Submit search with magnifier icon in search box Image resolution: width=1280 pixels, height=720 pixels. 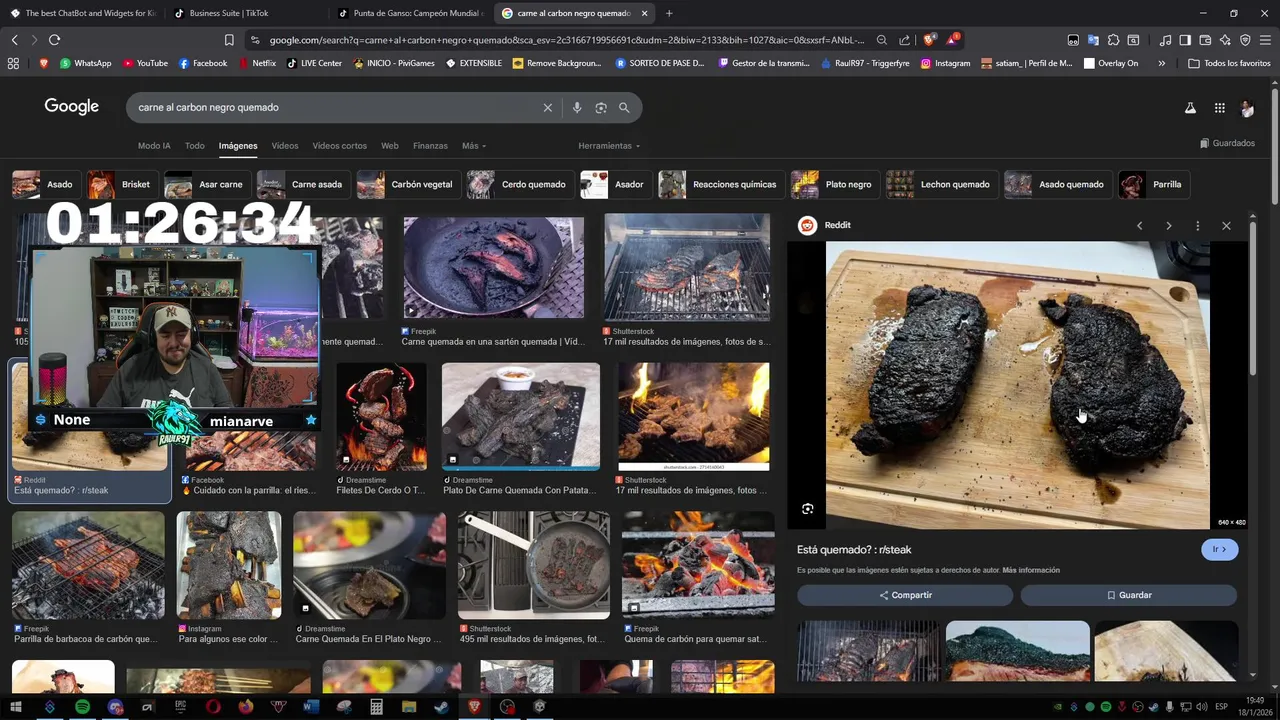[624, 107]
